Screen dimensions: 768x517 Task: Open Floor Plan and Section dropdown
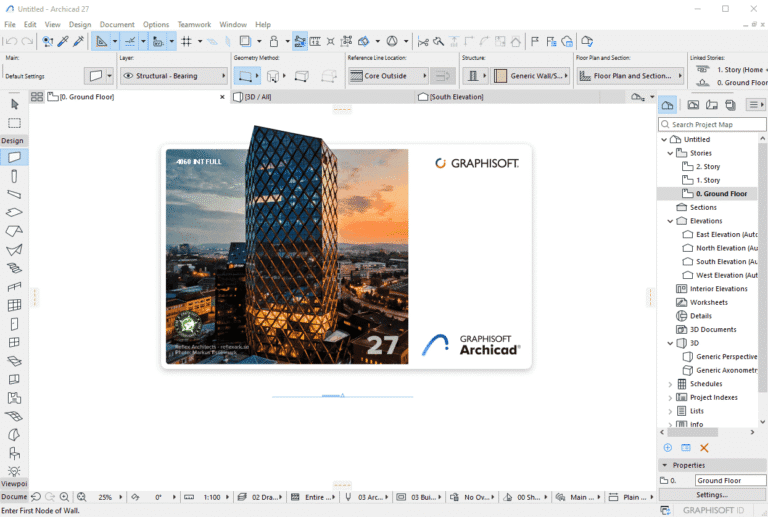click(x=630, y=76)
